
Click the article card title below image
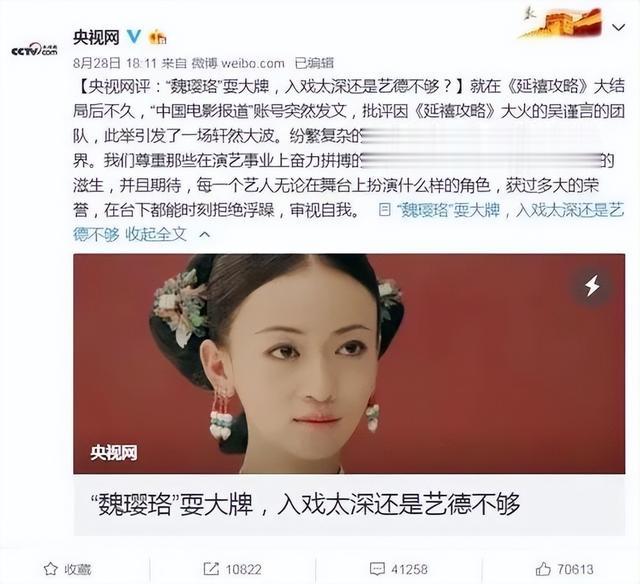tap(305, 504)
